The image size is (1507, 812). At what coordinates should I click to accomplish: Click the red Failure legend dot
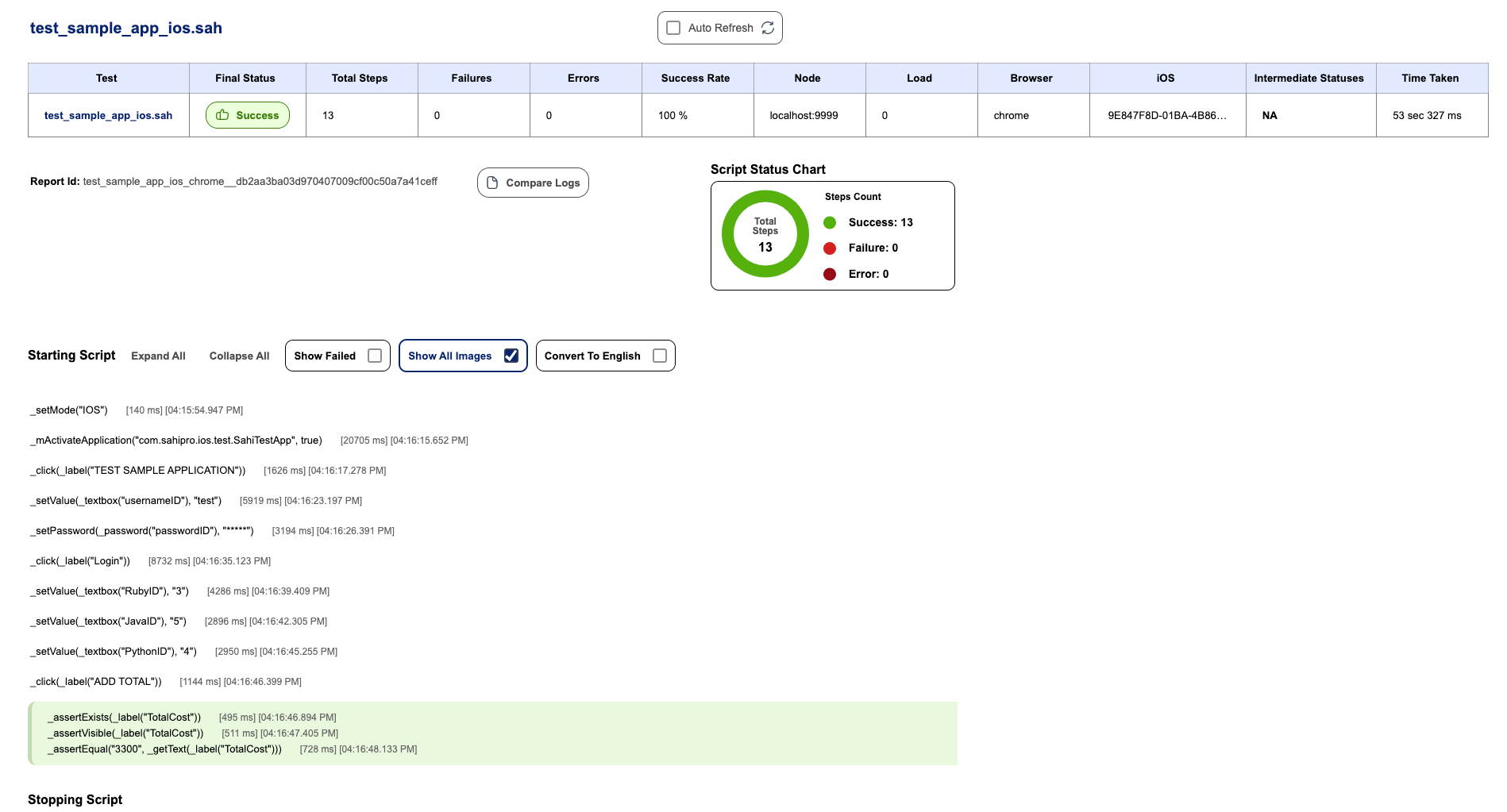tap(830, 248)
